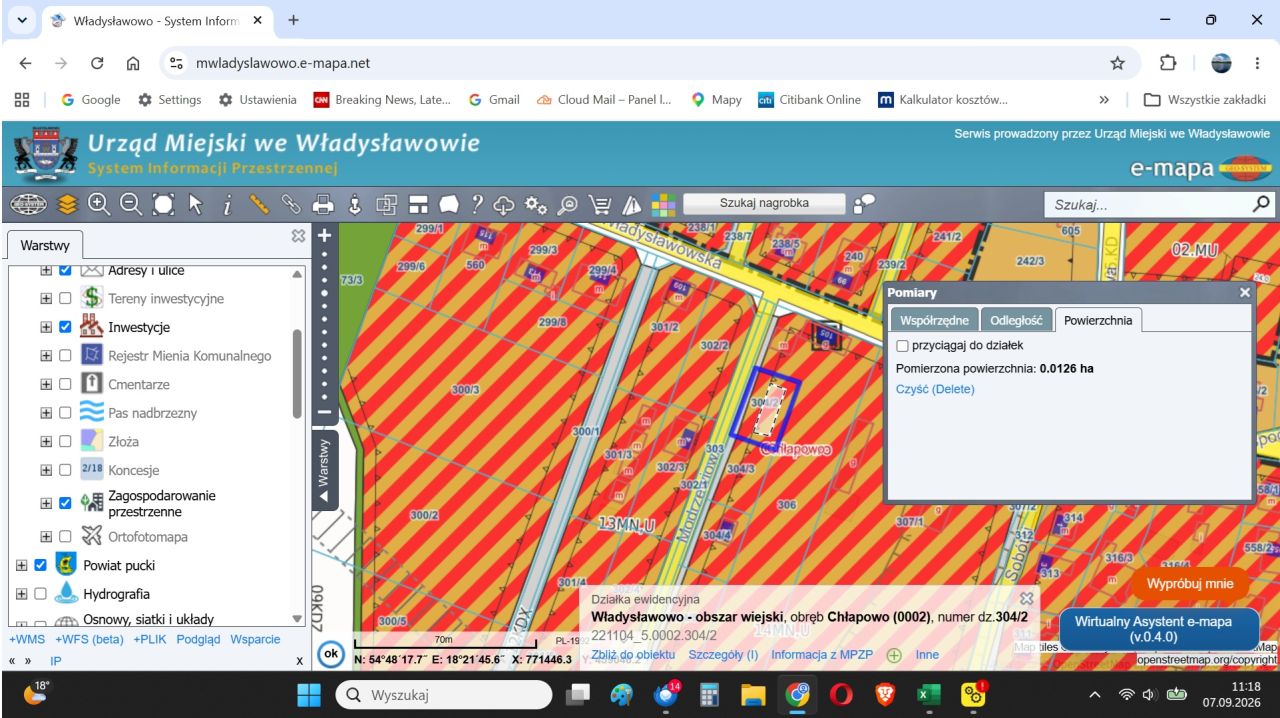Click the street view person icon

point(354,204)
